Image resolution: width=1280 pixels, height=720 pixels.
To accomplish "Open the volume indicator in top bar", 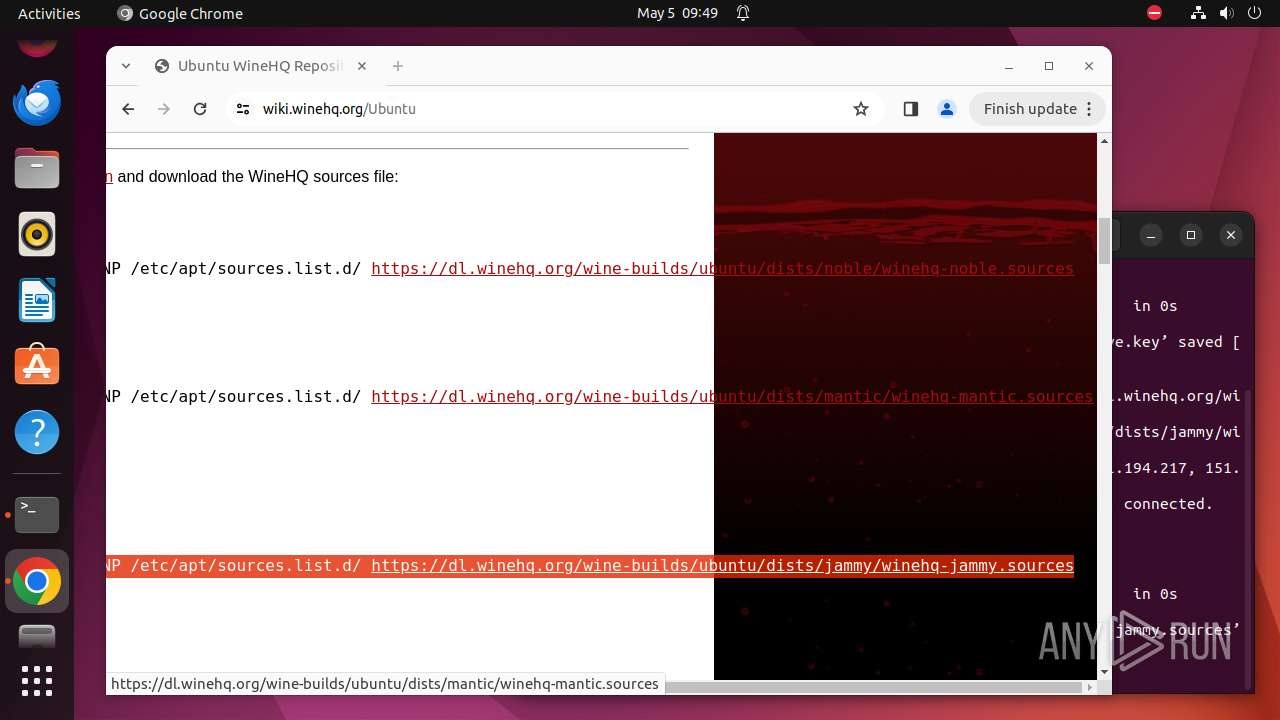I will [x=1226, y=13].
